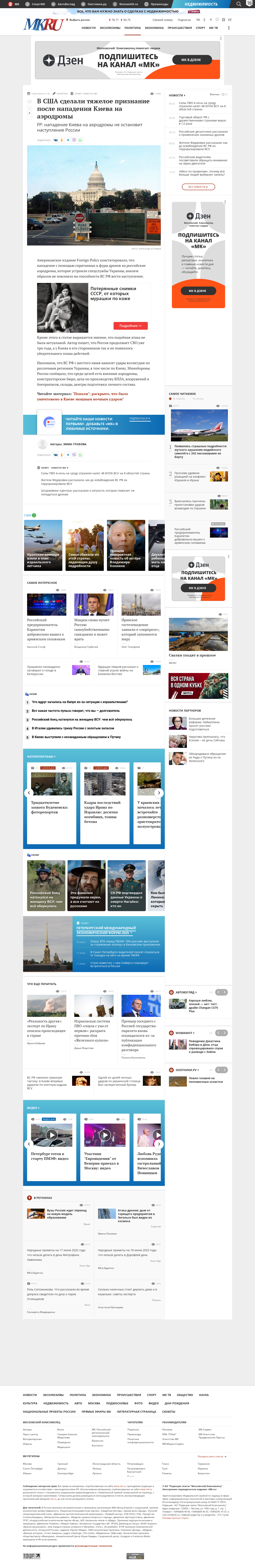
Task: Expand the Раскрыть весь список regions link
Action: tap(212, 1457)
